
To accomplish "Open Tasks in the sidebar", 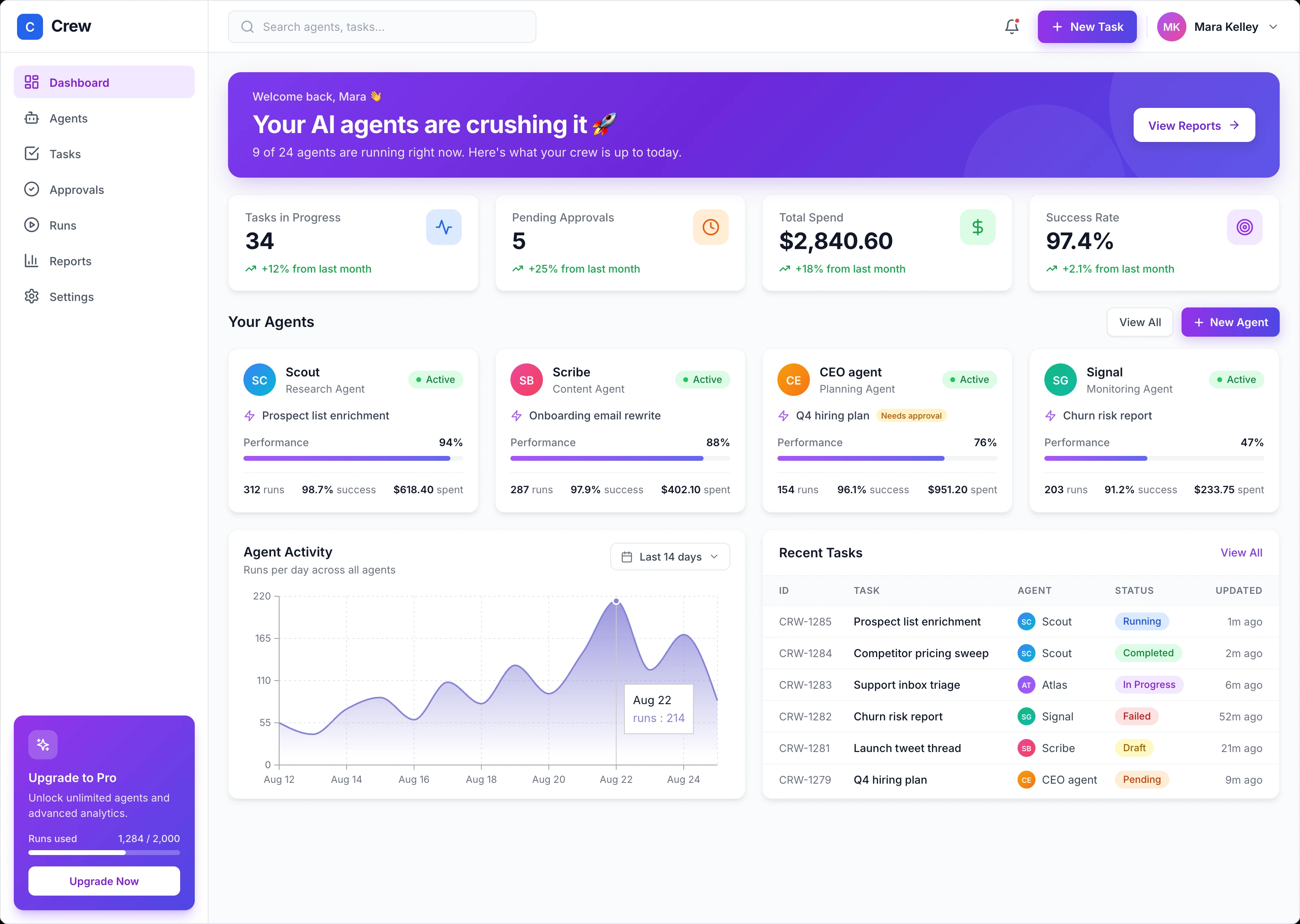I will point(104,154).
